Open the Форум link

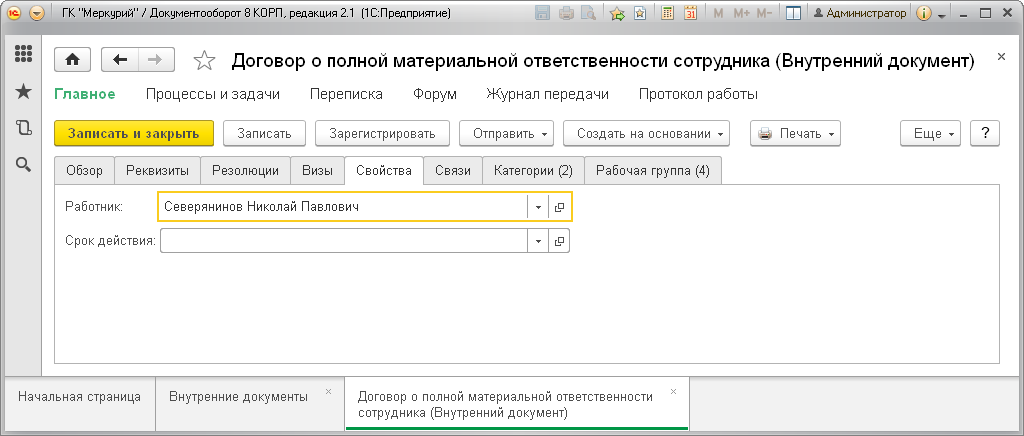point(435,94)
